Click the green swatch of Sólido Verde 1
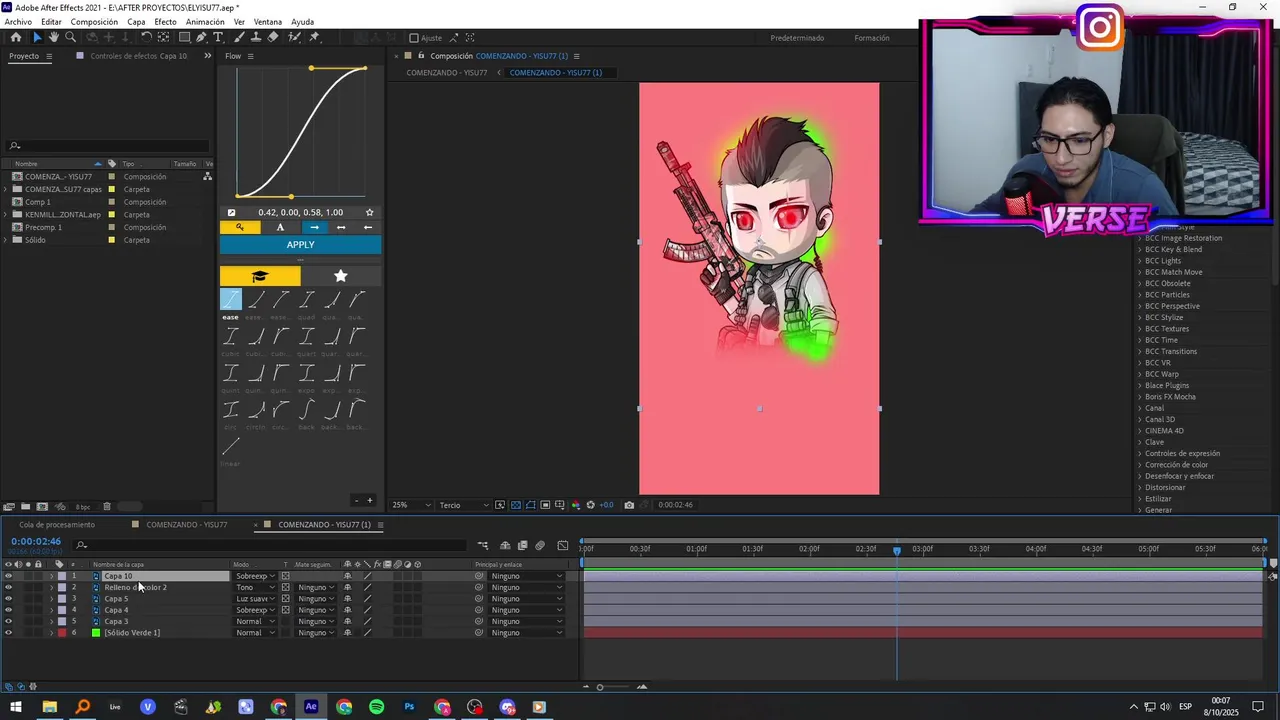Image resolution: width=1280 pixels, height=720 pixels. click(x=96, y=633)
